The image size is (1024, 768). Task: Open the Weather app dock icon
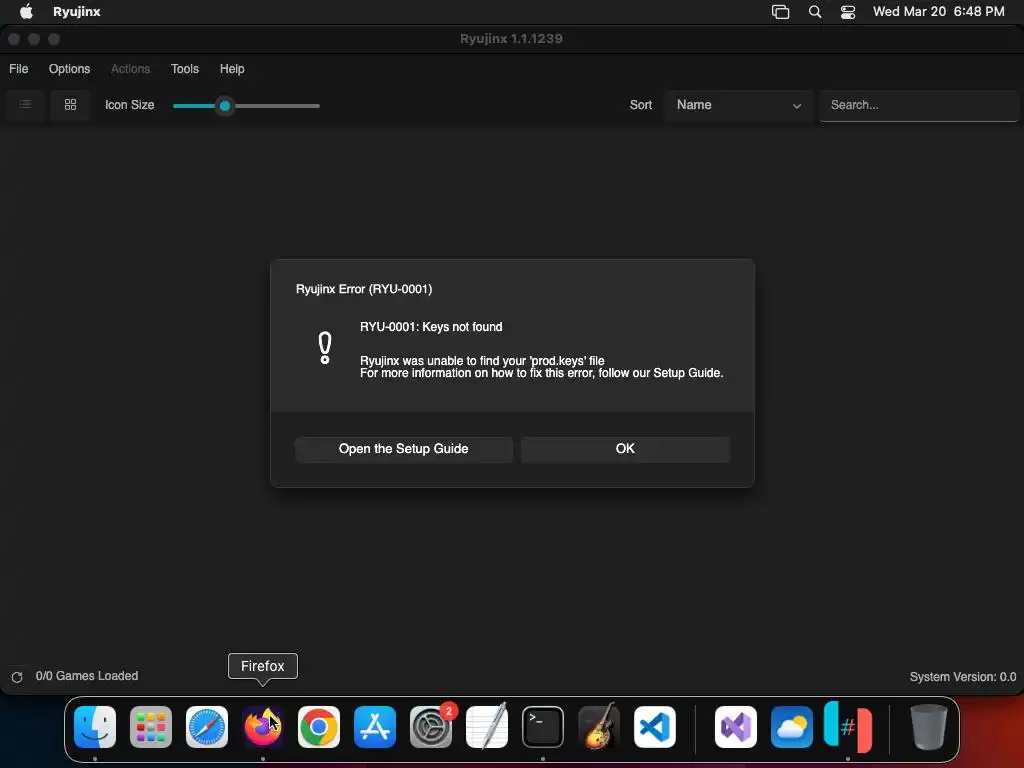(x=792, y=726)
